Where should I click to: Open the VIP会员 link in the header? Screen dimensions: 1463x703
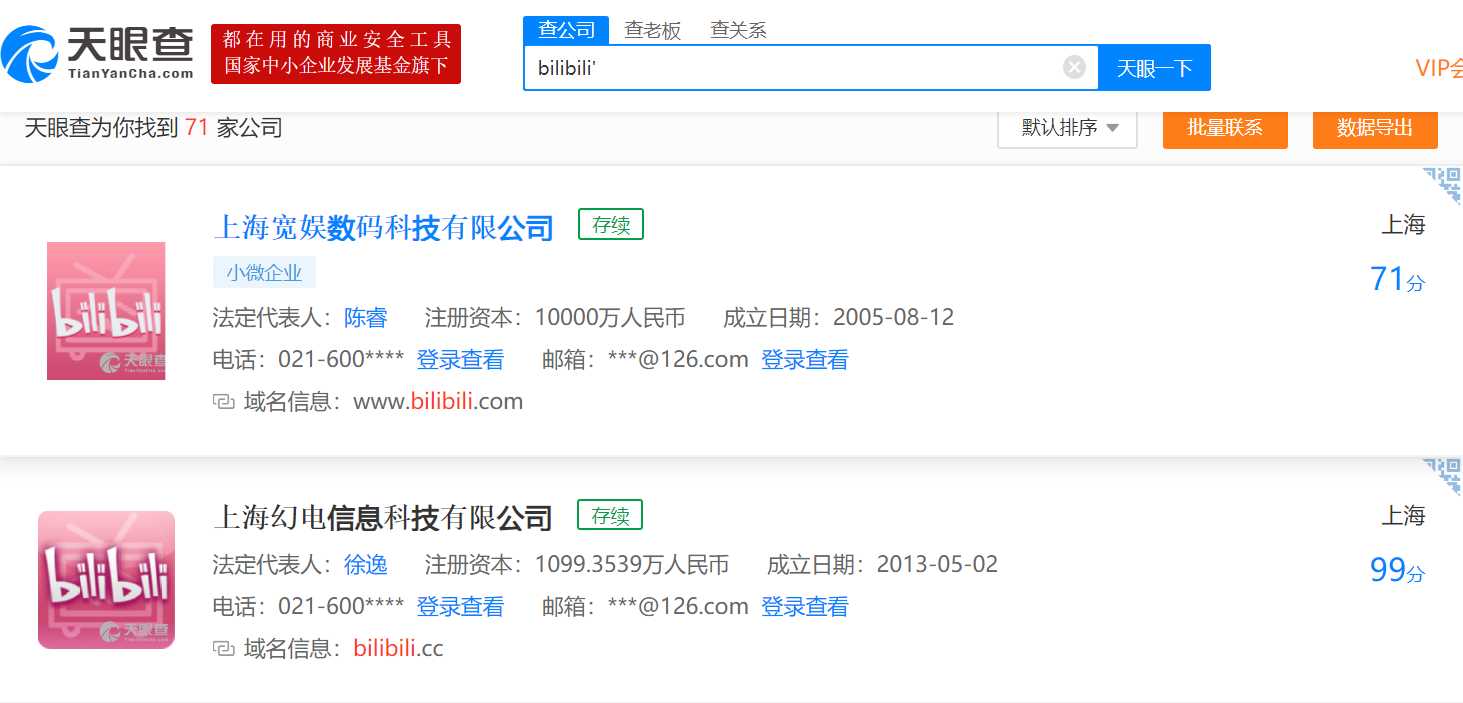(1438, 68)
